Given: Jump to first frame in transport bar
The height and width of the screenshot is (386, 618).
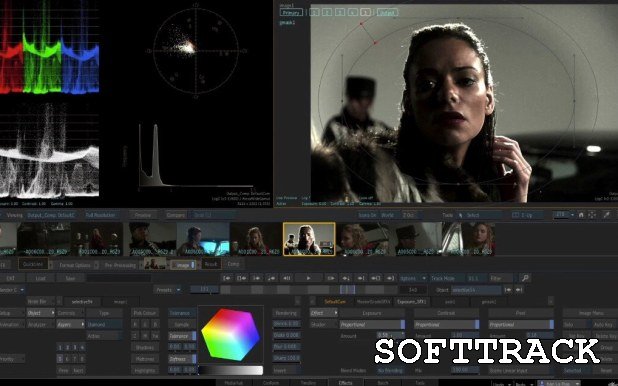Looking at the screenshot, I should pyautogui.click(x=227, y=278).
